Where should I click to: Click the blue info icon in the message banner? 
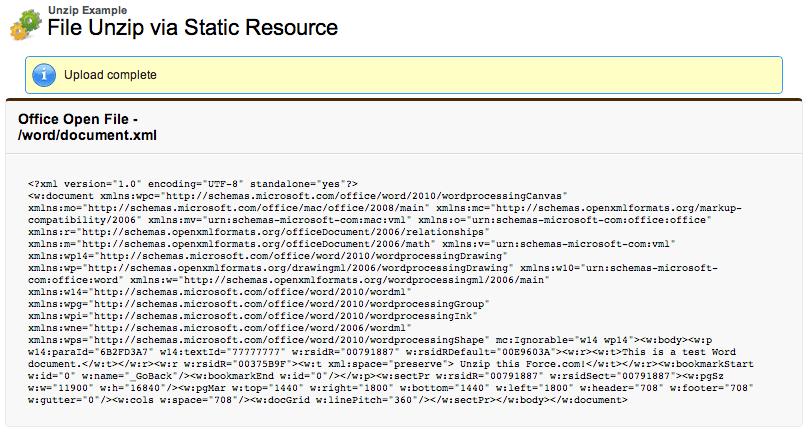[x=43, y=75]
